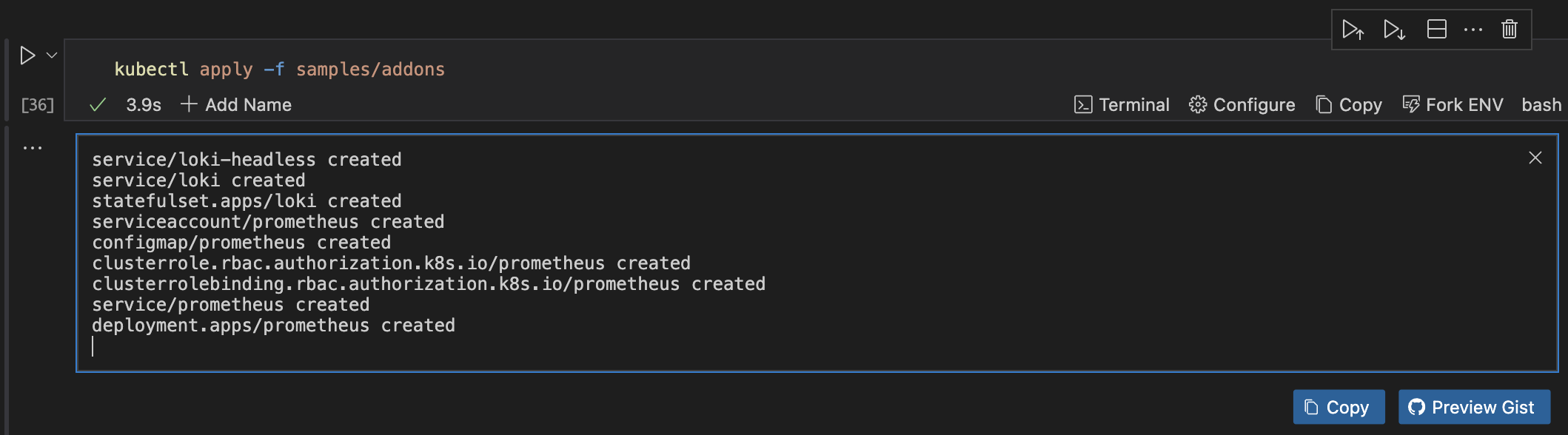This screenshot has height=435, width=1568.
Task: Open the Terminal for this cell
Action: pos(1121,104)
